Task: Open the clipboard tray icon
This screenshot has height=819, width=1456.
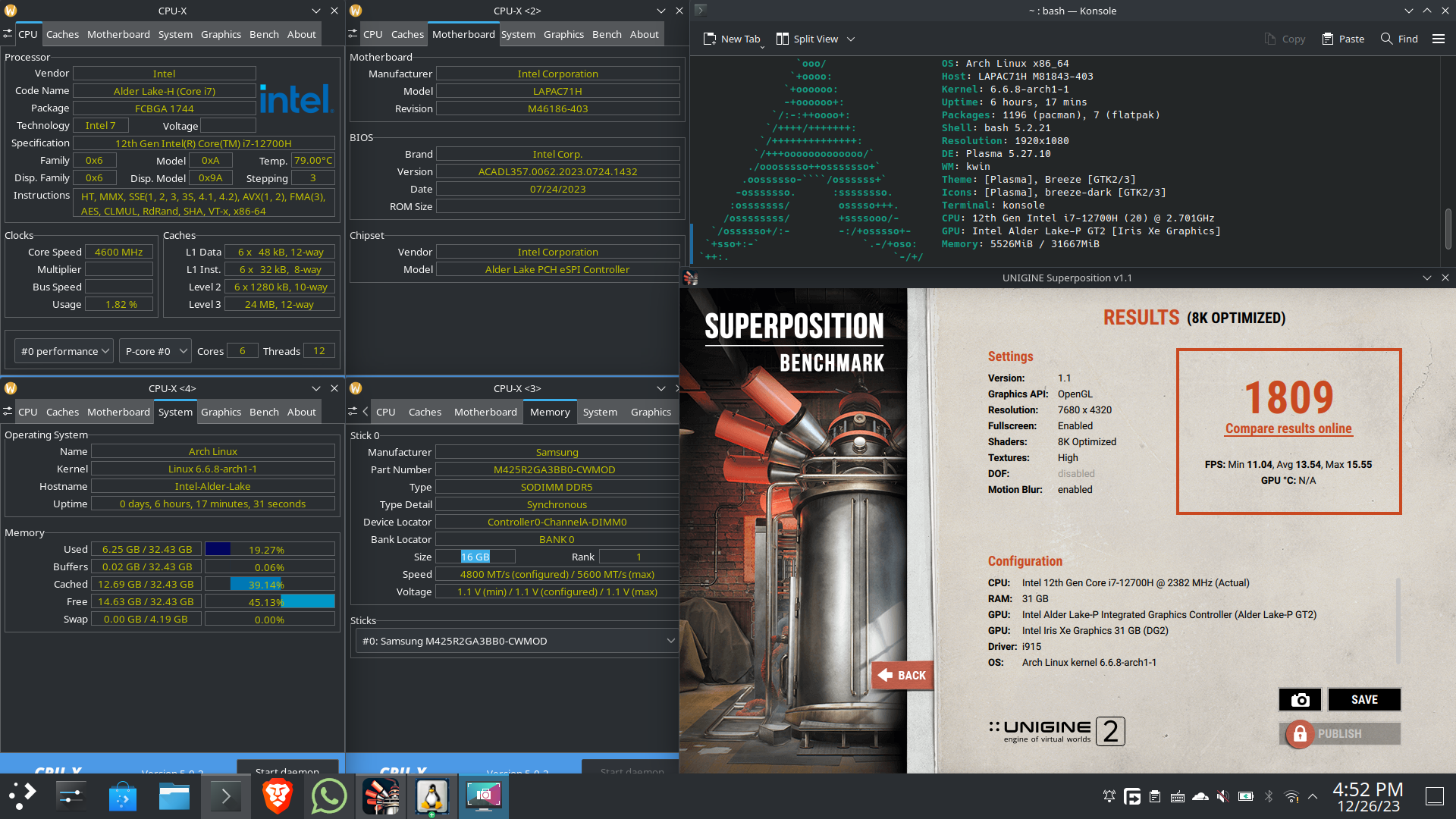Action: click(1154, 796)
